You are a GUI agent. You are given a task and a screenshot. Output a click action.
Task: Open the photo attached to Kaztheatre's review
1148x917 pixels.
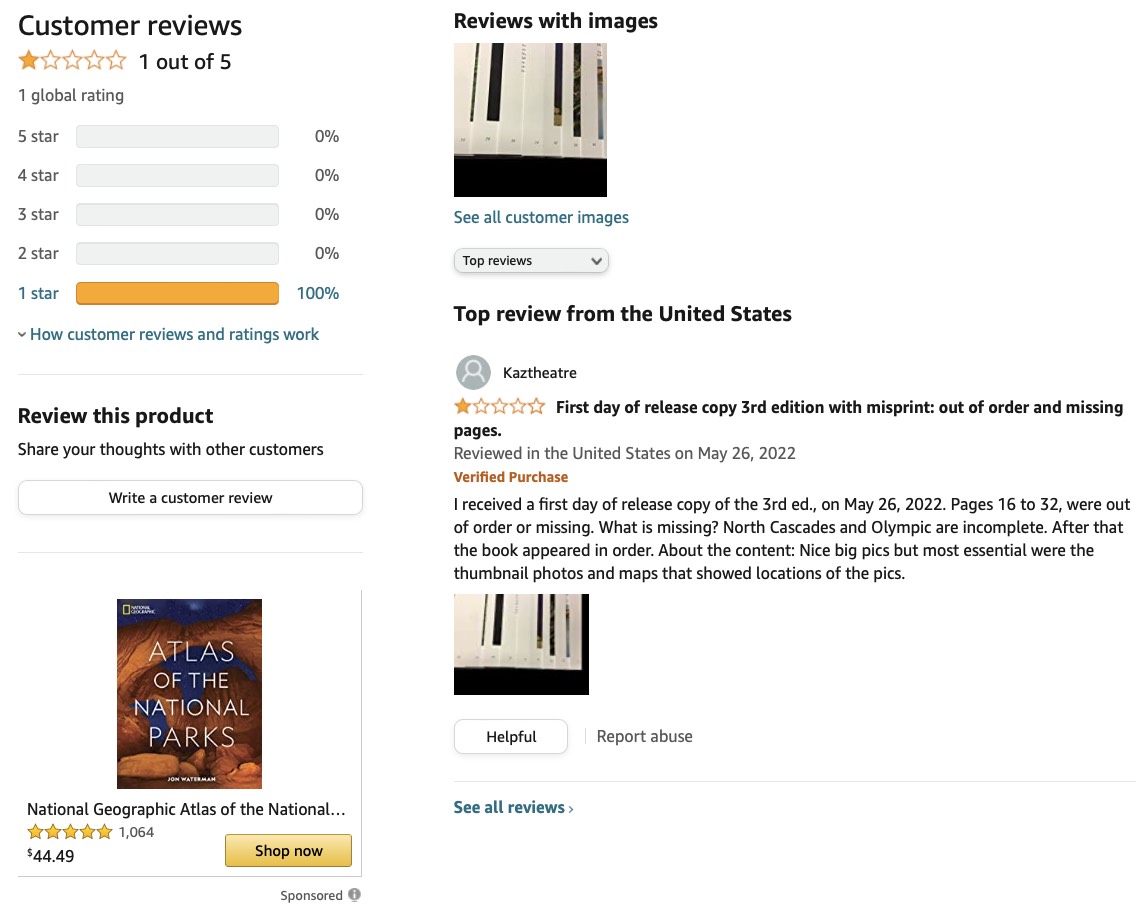pos(521,645)
